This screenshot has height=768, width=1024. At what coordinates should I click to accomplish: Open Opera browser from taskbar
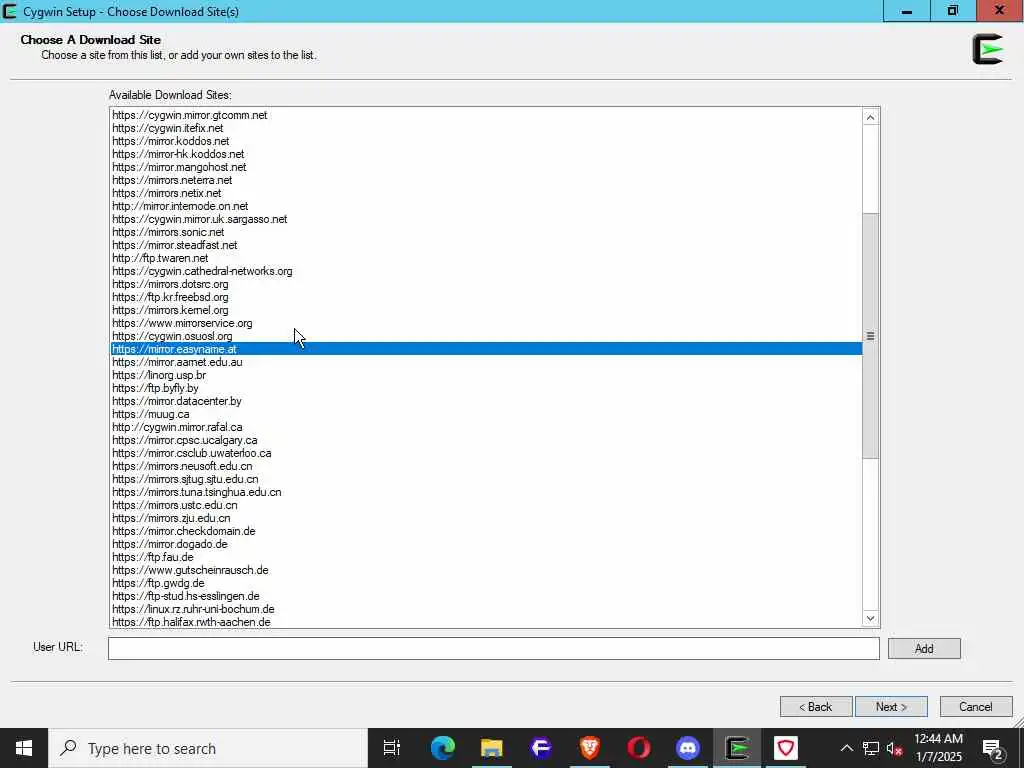[639, 748]
